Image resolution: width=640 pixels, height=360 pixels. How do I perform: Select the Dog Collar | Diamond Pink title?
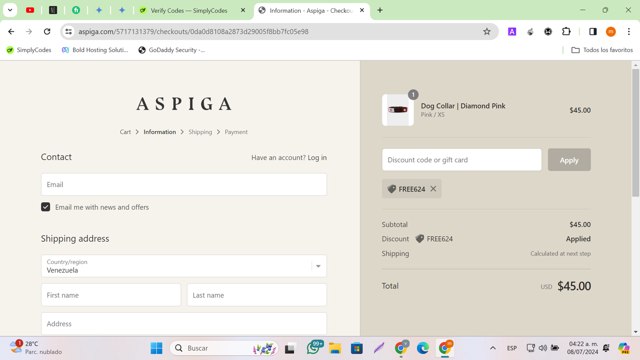463,106
